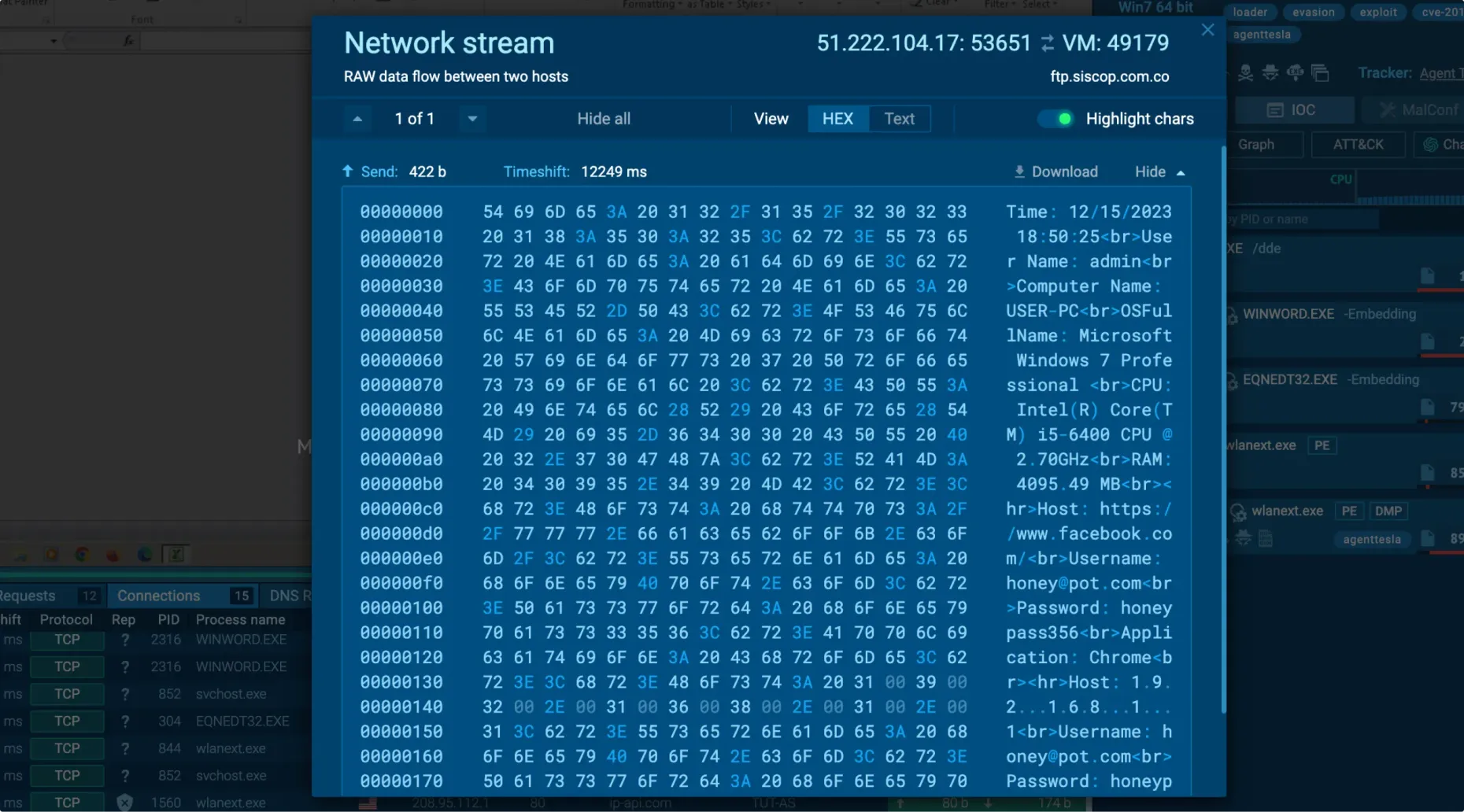Collapse packet with Hide arrow
This screenshot has height=812, width=1464.
(x=1159, y=172)
